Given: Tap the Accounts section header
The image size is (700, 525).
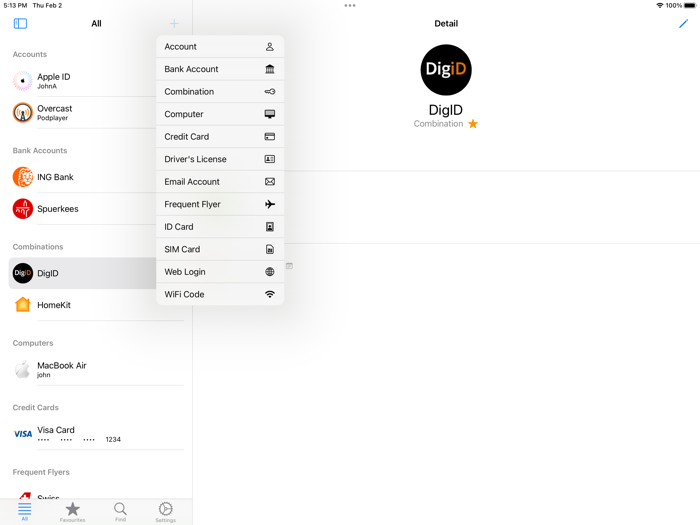Looking at the screenshot, I should (x=29, y=54).
